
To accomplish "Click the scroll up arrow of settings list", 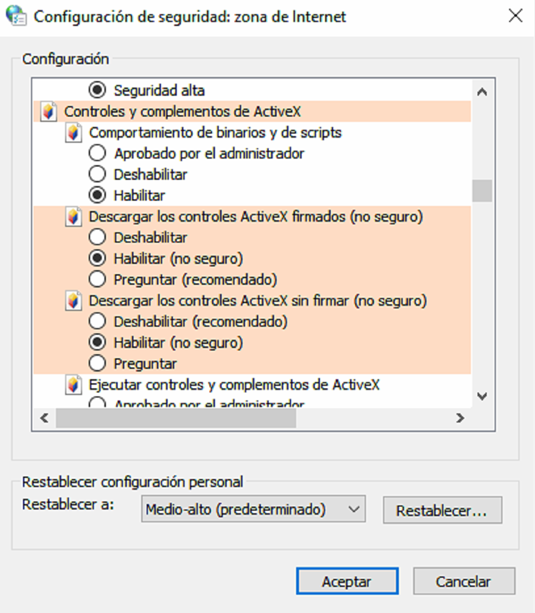I will [482, 92].
